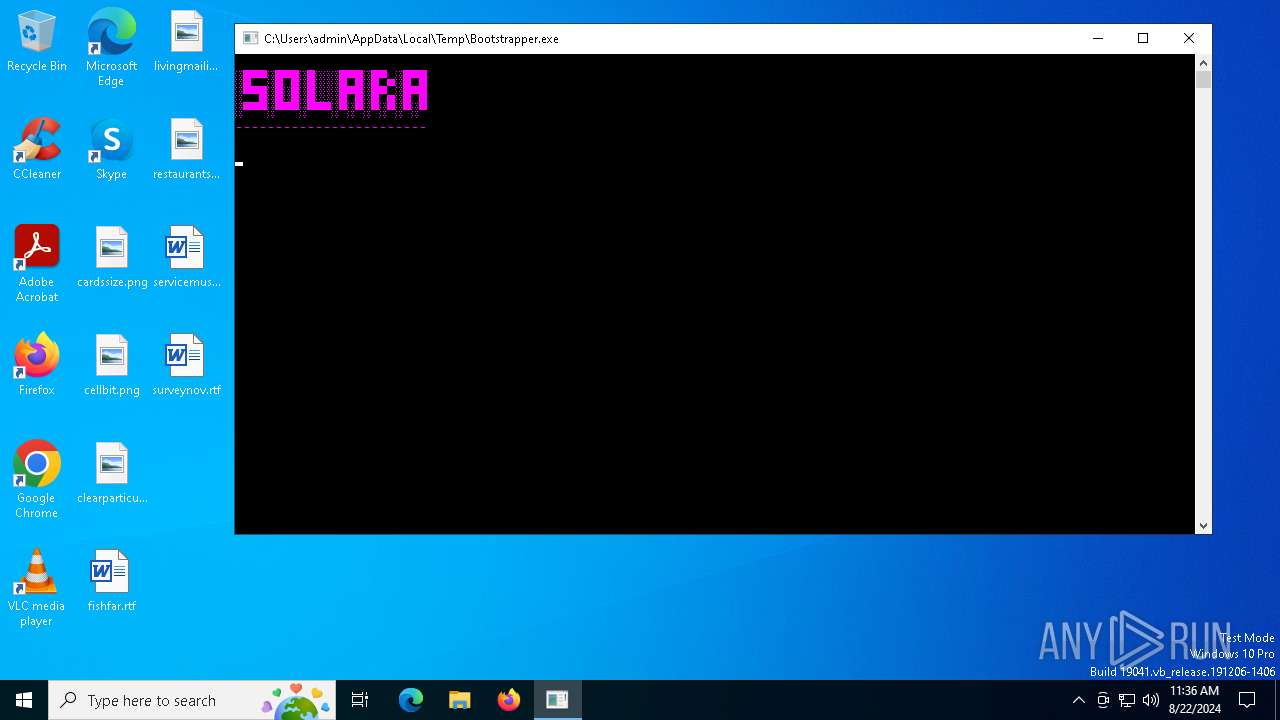Image resolution: width=1280 pixels, height=720 pixels.
Task: Select fishfar.rtf document
Action: click(111, 581)
